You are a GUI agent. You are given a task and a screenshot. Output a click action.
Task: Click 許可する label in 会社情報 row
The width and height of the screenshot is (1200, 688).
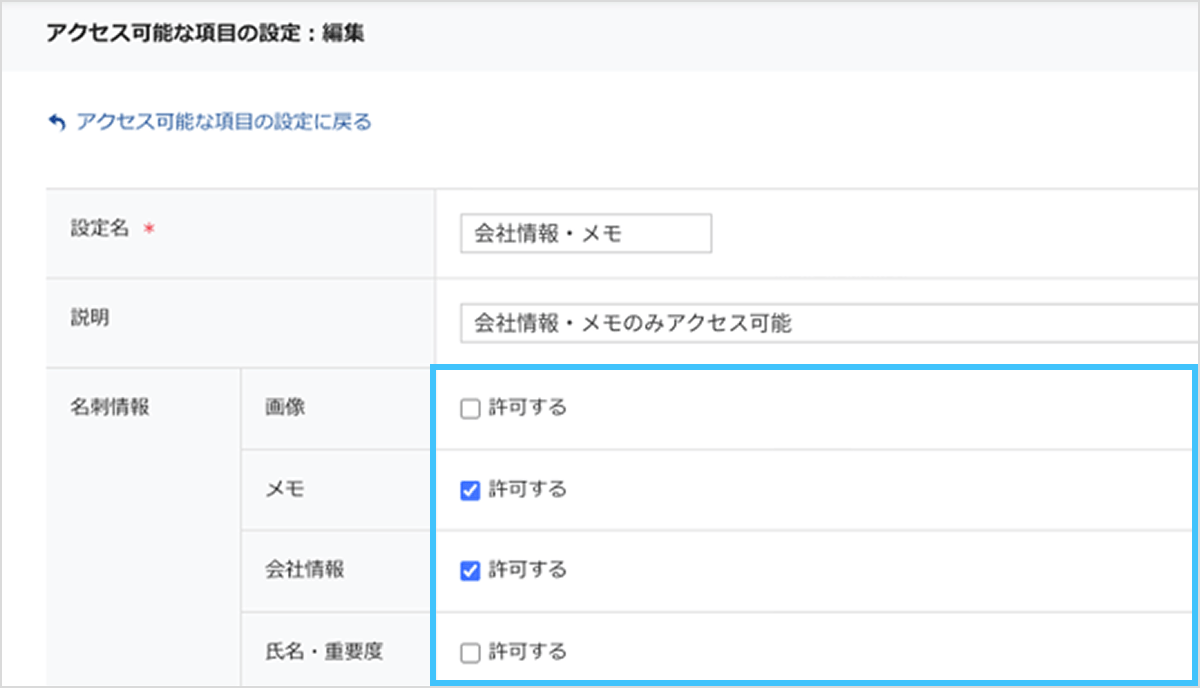[x=527, y=570]
